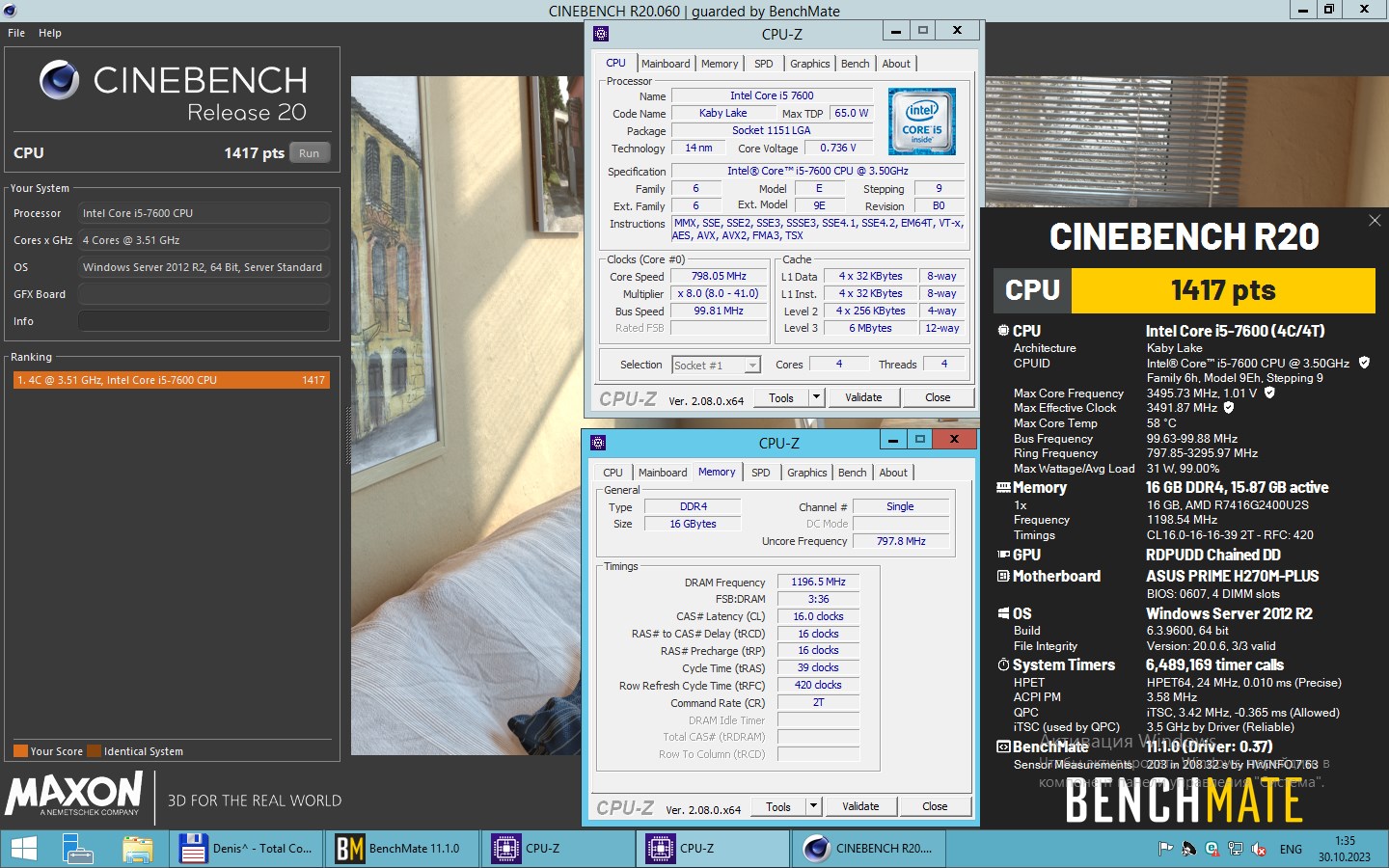
Task: Switch to Memory tab in upper CPU-Z window
Action: (x=720, y=64)
